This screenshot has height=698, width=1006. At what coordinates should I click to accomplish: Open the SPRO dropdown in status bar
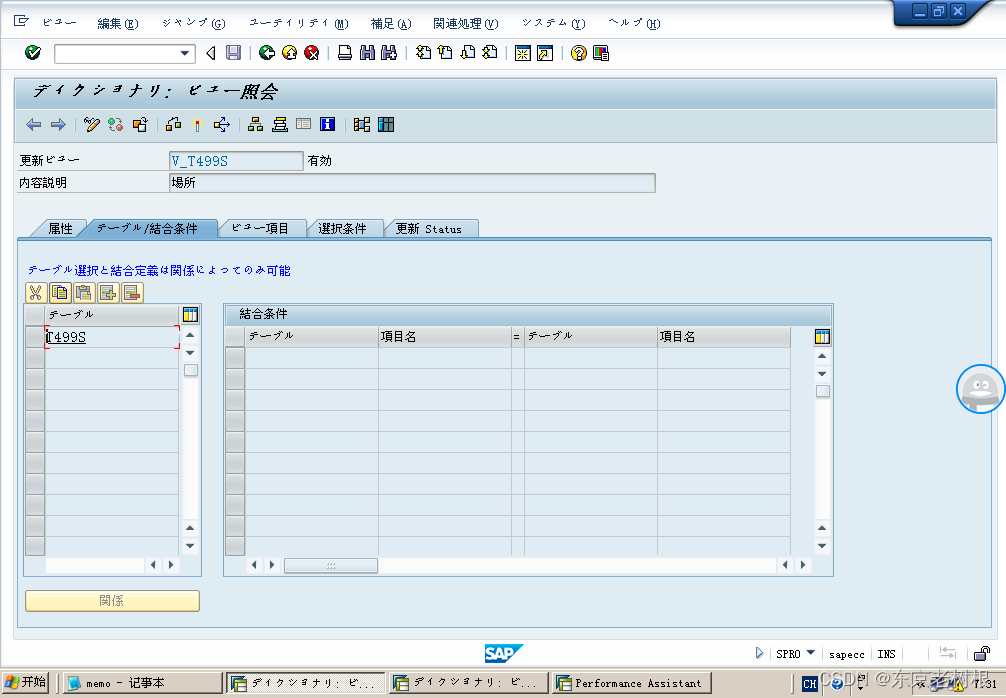tap(810, 653)
